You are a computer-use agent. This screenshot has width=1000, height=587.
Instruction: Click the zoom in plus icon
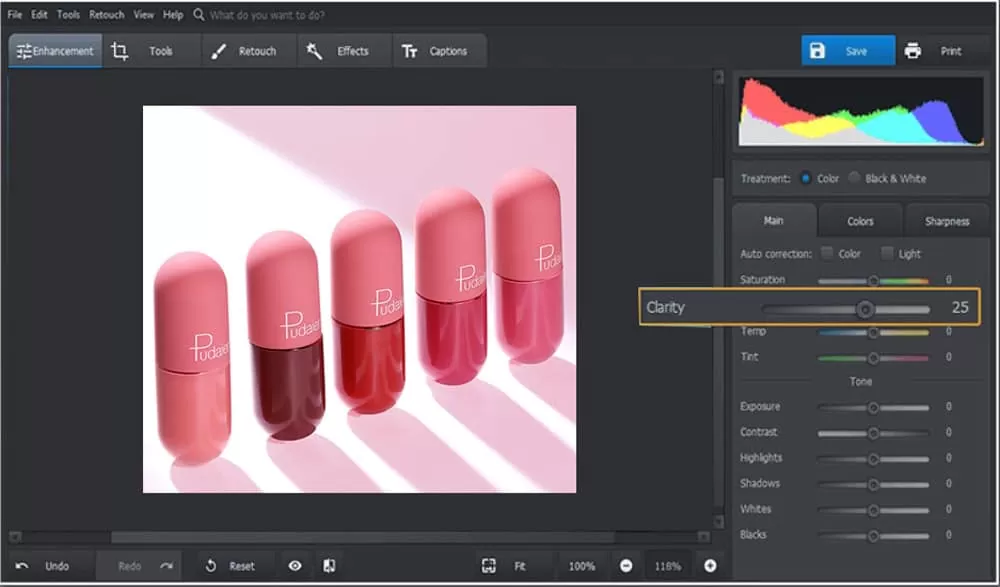point(710,566)
